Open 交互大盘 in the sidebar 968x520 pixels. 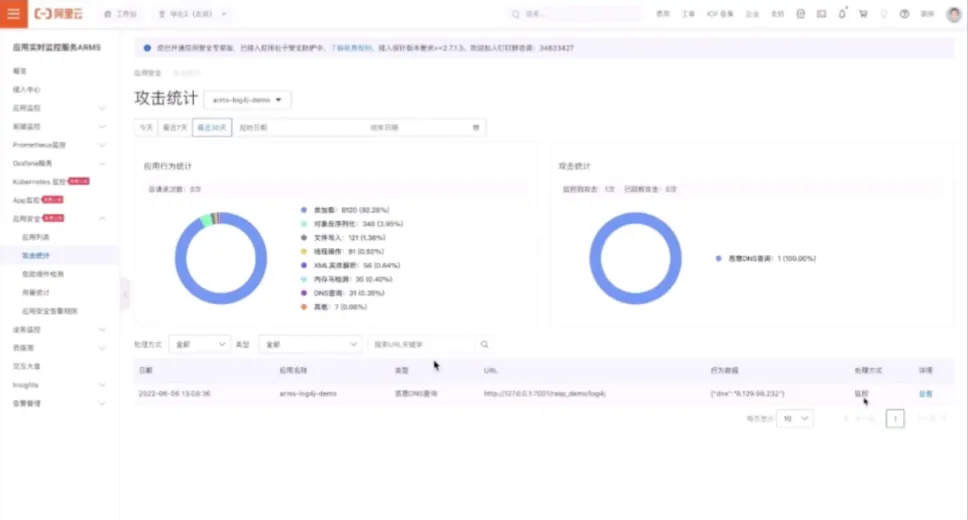tap(27, 366)
